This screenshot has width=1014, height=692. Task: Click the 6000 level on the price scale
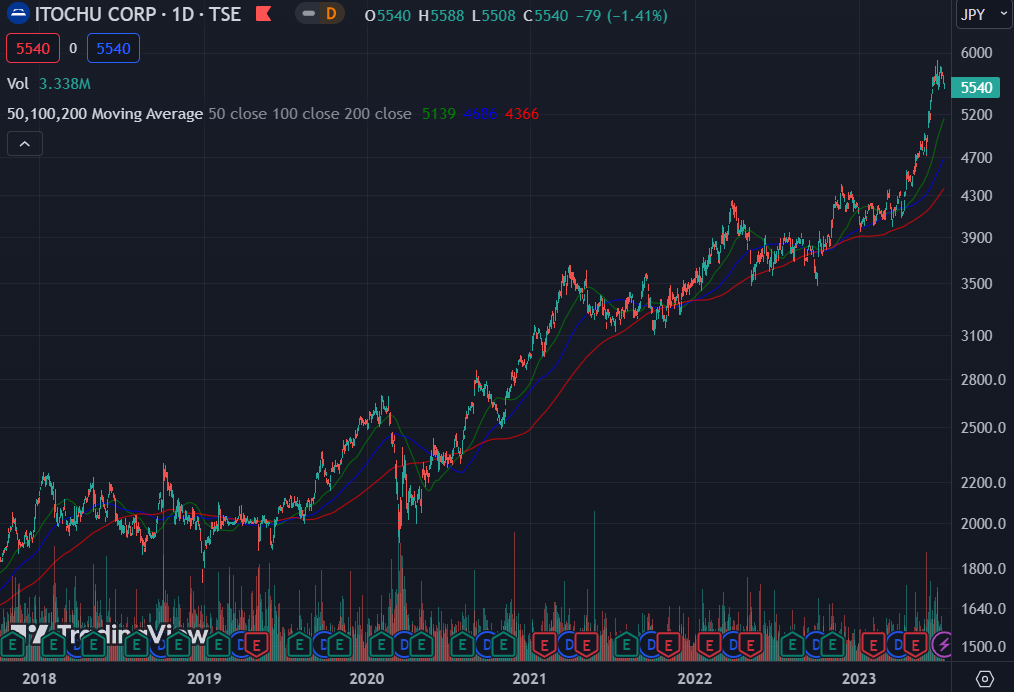976,53
